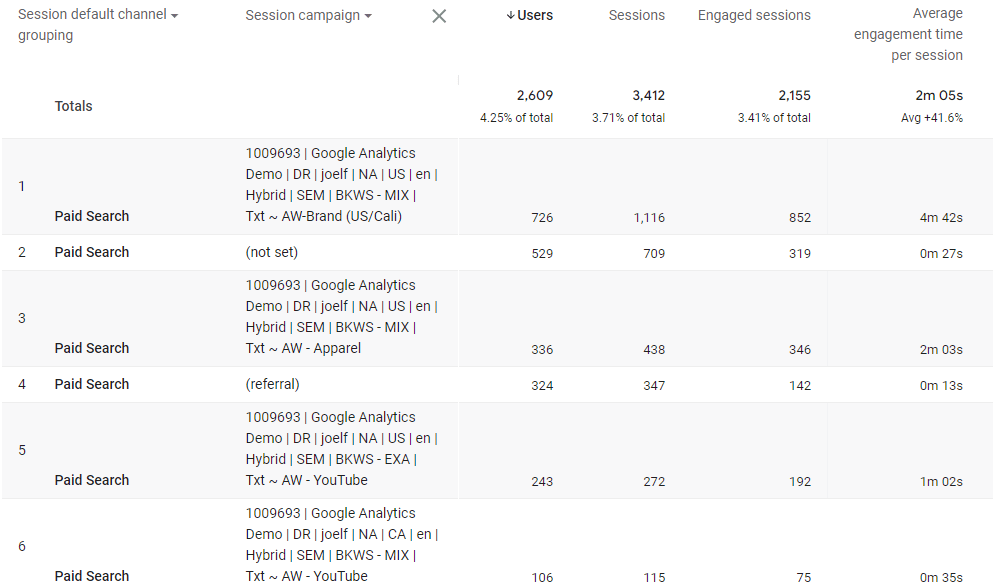
Task: Select the CA AW - YouTube campaign row
Action: pyautogui.click(x=496, y=544)
